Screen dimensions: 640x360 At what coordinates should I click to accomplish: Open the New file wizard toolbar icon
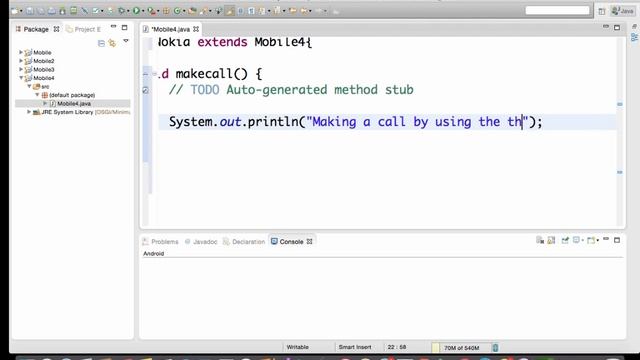coord(15,11)
